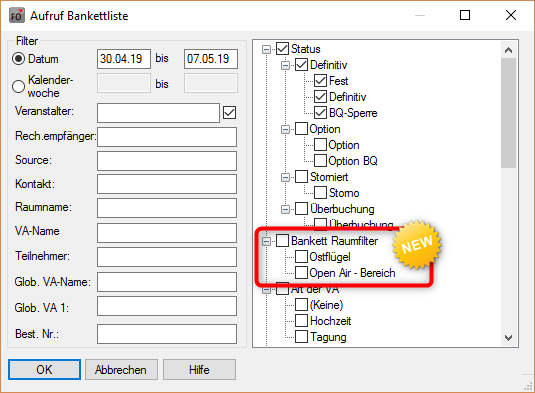Click the Abbrechen button
Screen dimensions: 535x393
[x=121, y=369]
